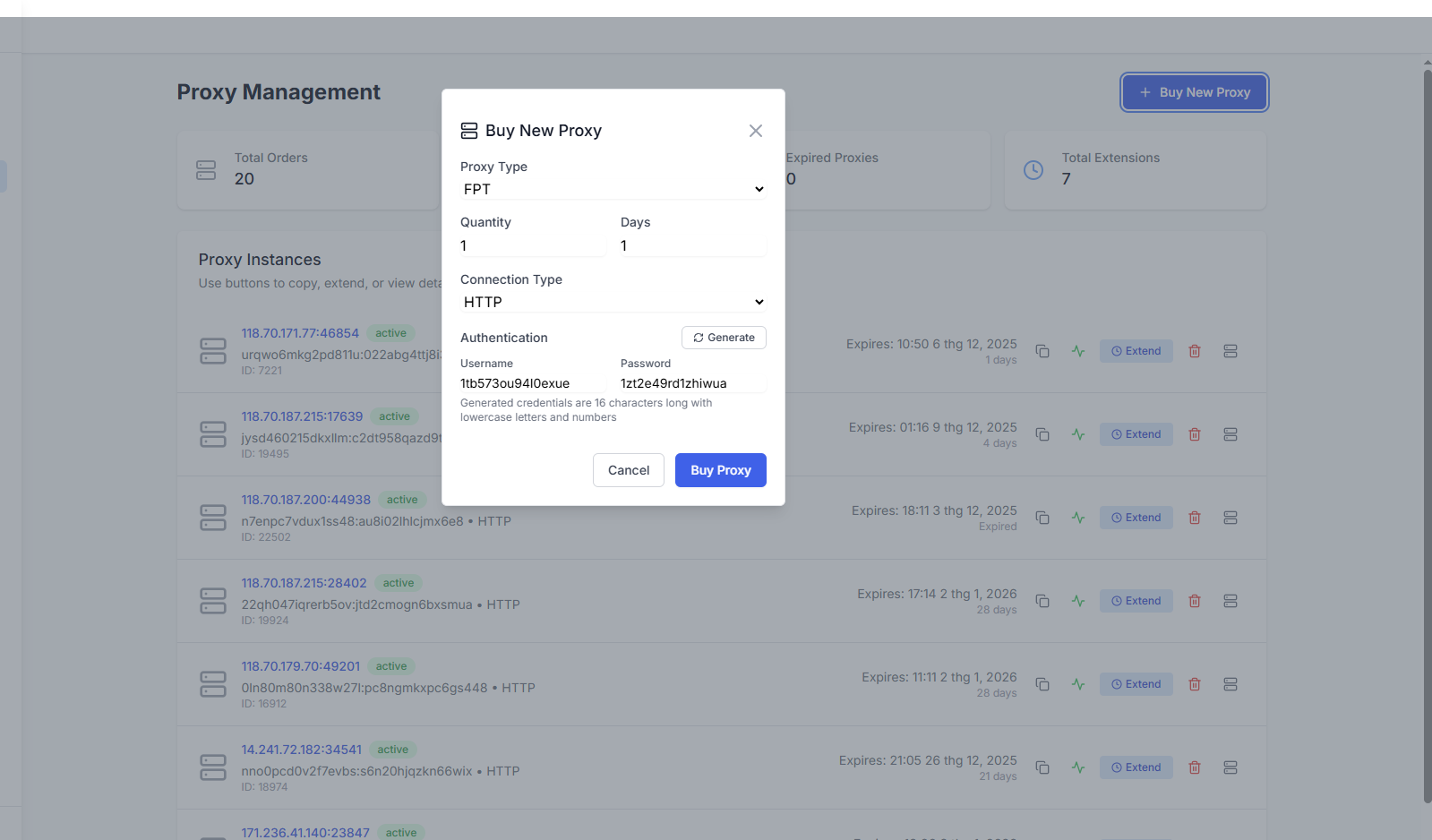View server details for proxy 118.70.187.215:17639

(1230, 434)
